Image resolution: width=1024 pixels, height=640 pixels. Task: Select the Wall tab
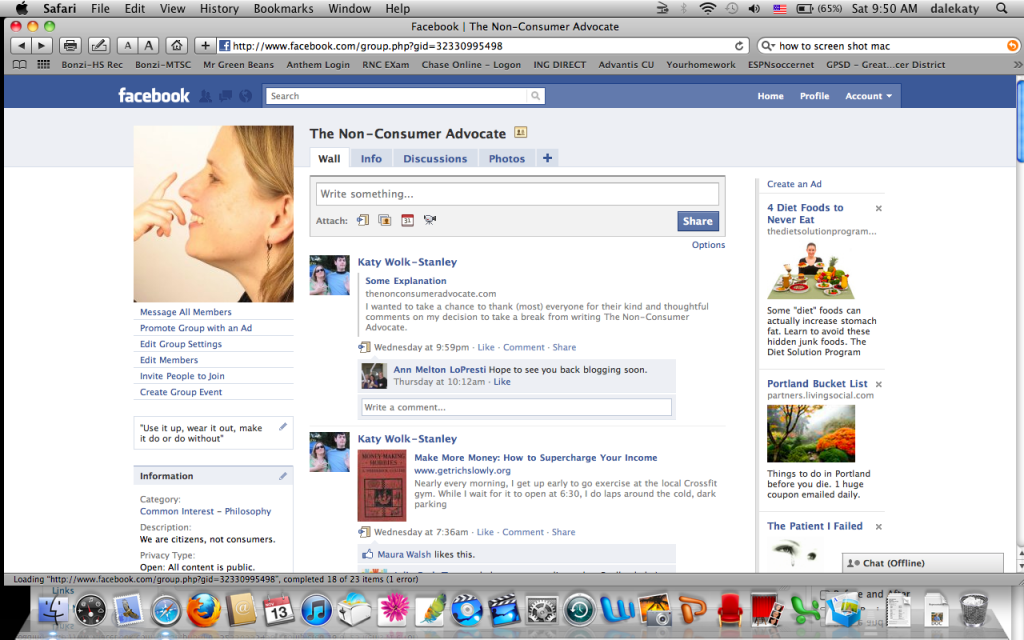tap(329, 159)
